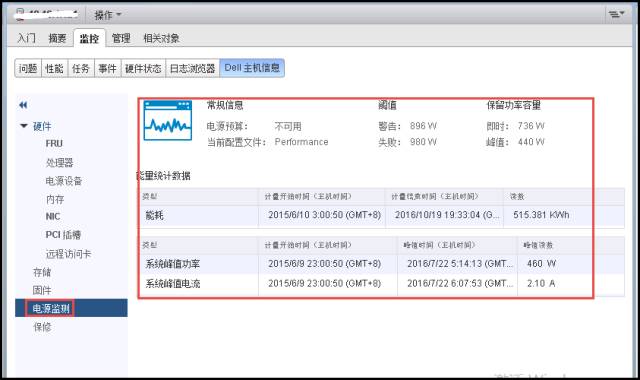Image resolution: width=640 pixels, height=380 pixels.
Task: Click the 不可用 power budget value
Action: point(288,127)
